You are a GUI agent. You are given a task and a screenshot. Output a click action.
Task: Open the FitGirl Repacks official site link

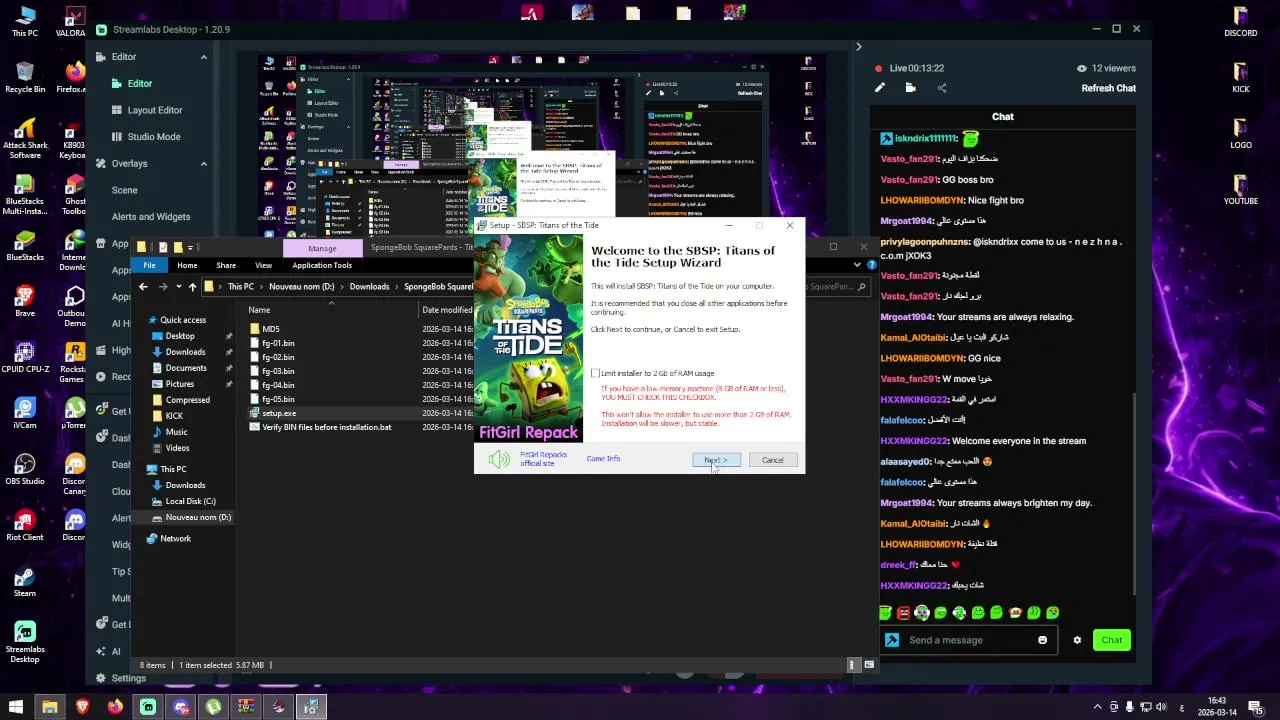pos(543,459)
